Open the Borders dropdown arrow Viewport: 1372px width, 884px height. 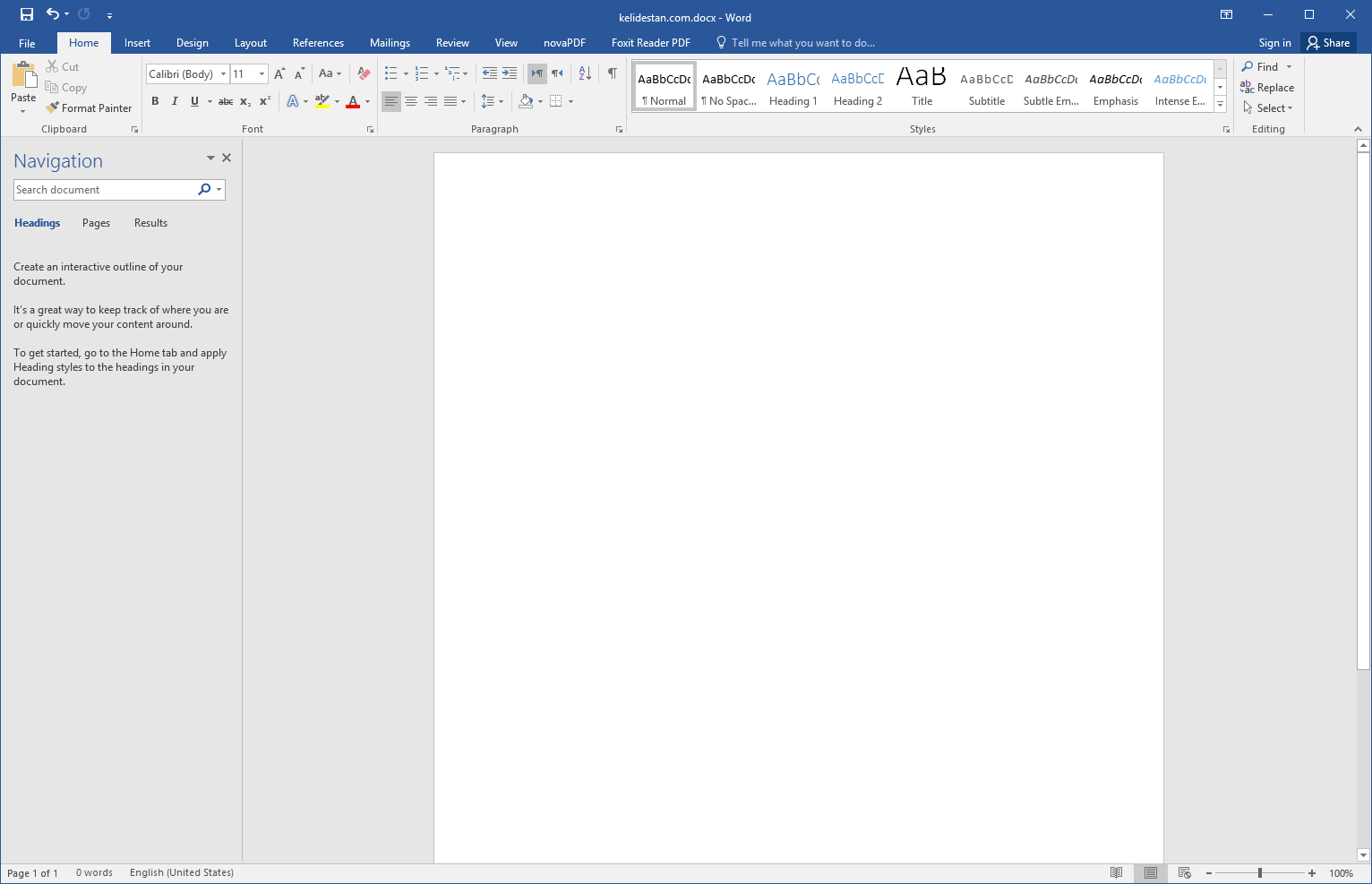[570, 101]
